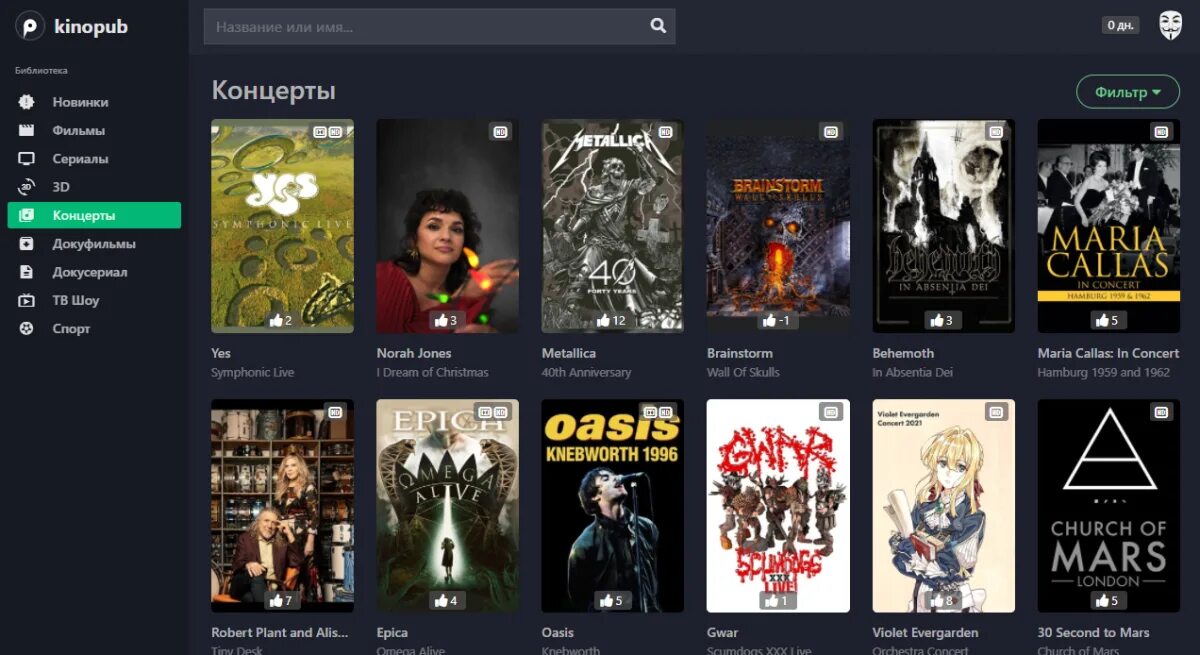The height and width of the screenshot is (655, 1200).
Task: Open the Behemoth In Absentia Dei poster
Action: (x=943, y=226)
